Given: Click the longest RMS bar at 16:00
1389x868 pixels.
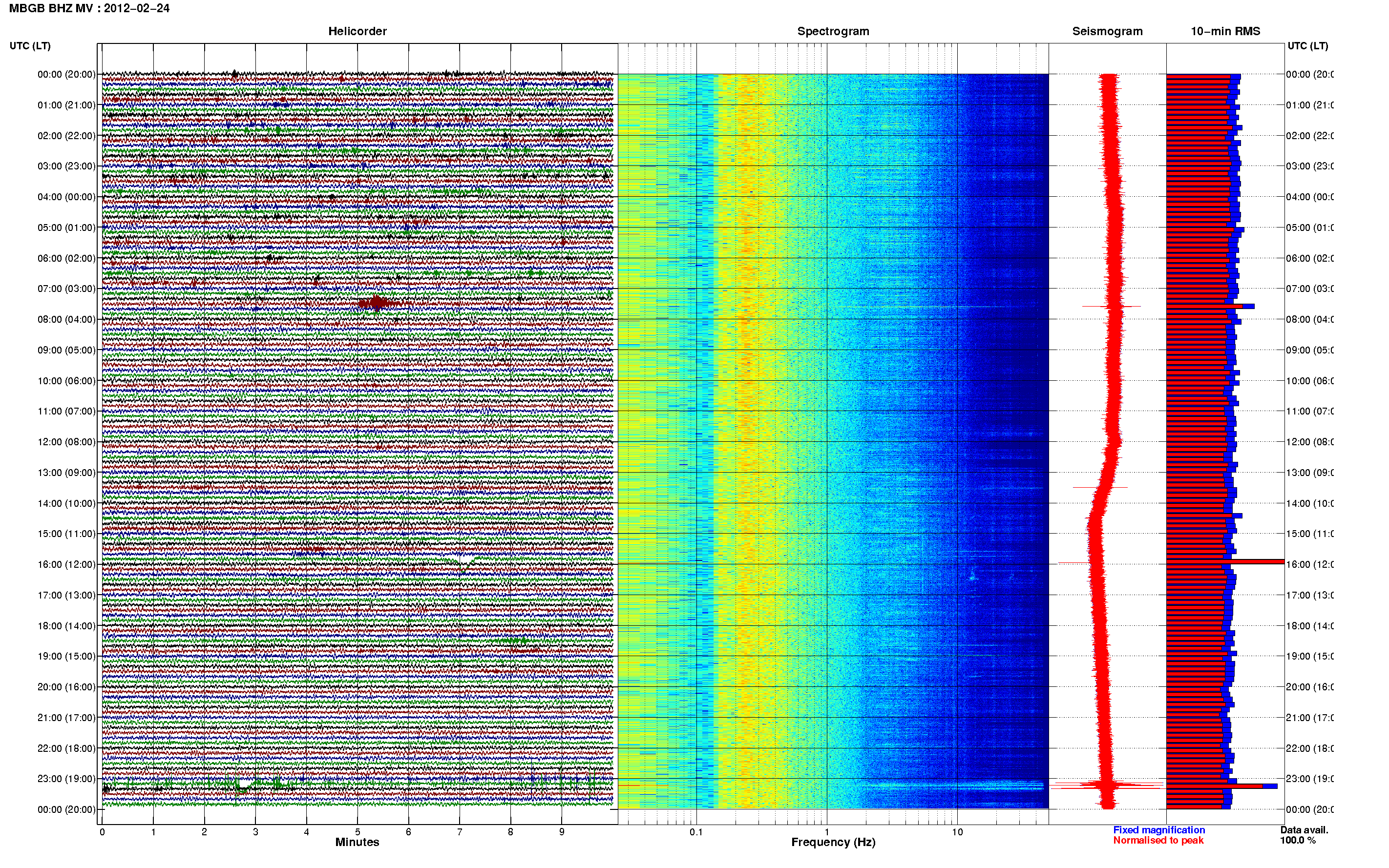Looking at the screenshot, I should (1225, 561).
